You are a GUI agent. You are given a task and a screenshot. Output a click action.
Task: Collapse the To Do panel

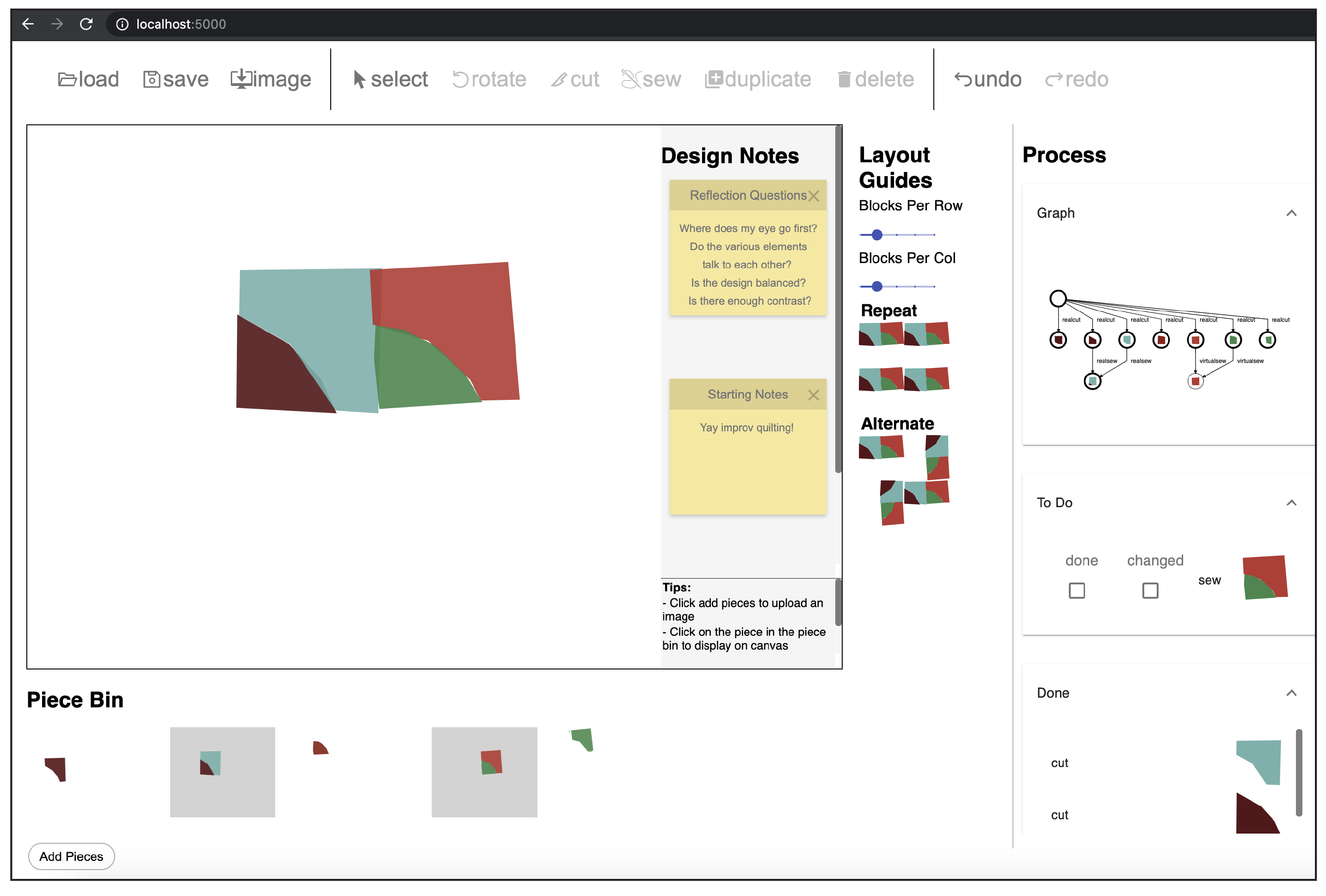click(1291, 503)
